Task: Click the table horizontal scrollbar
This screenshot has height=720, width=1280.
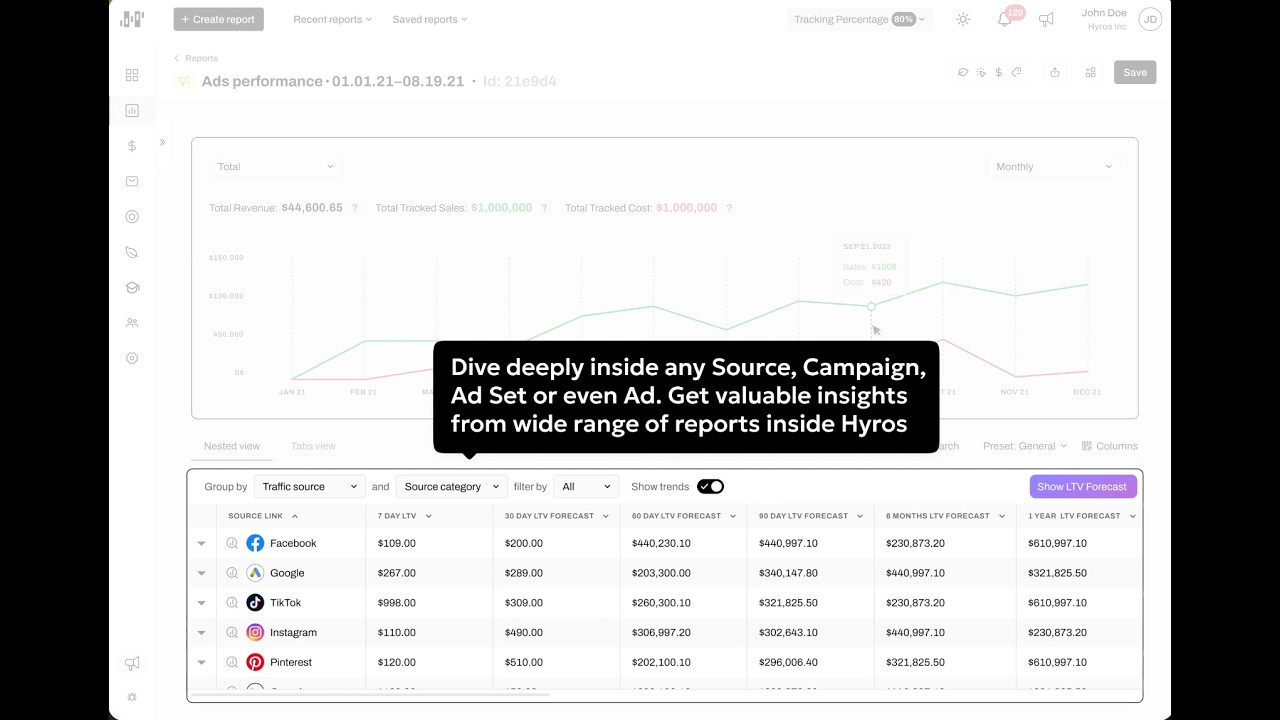Action: (369, 694)
